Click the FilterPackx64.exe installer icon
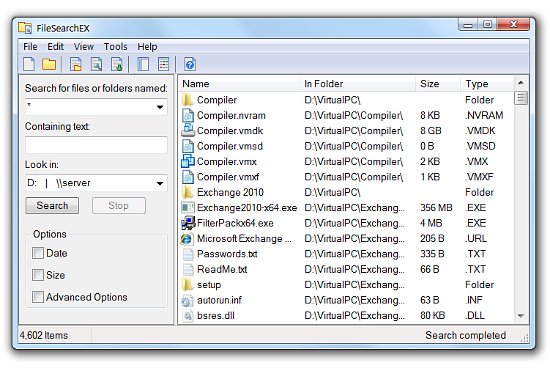 (188, 223)
